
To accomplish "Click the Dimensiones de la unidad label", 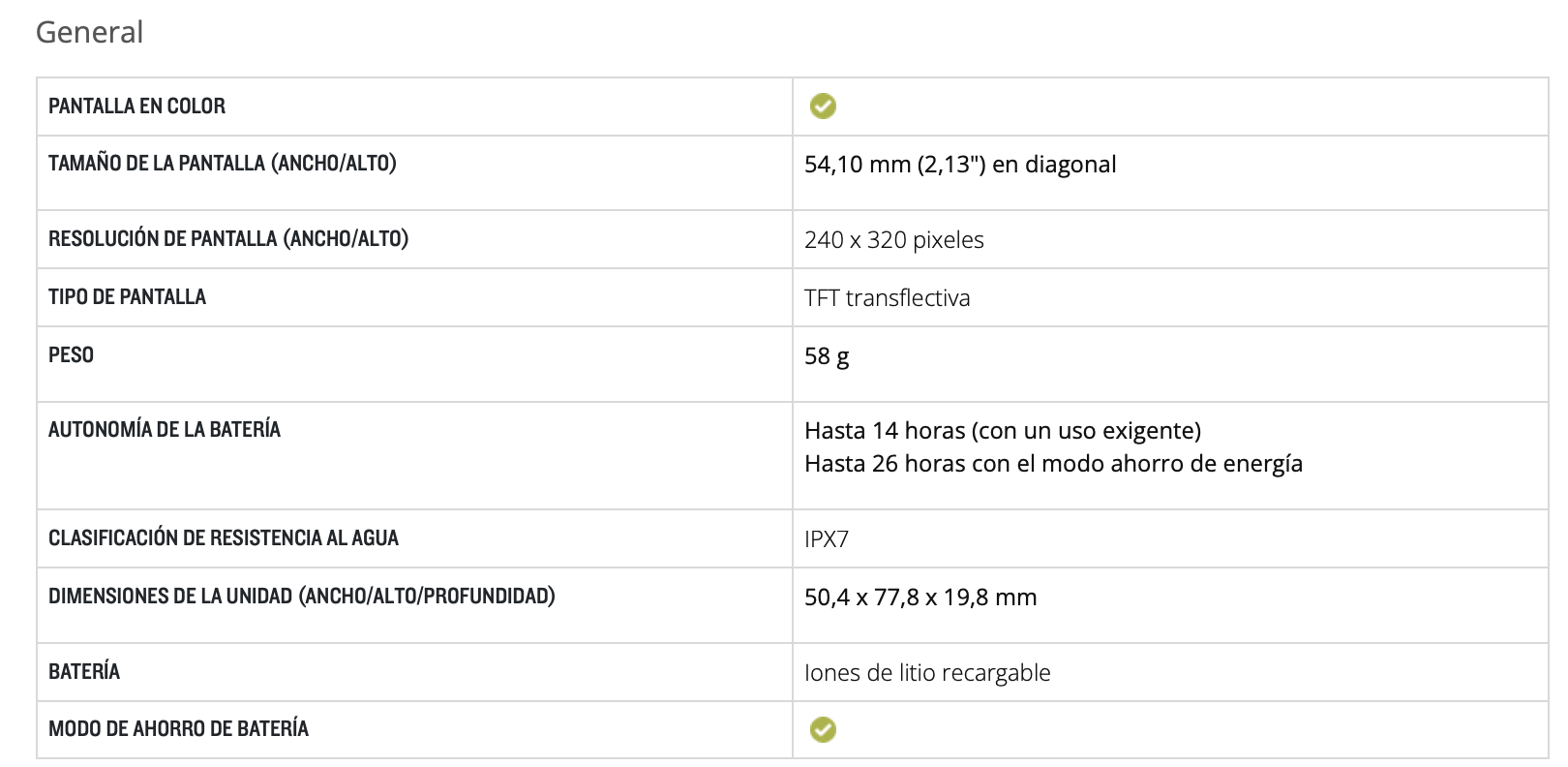I will point(301,597).
